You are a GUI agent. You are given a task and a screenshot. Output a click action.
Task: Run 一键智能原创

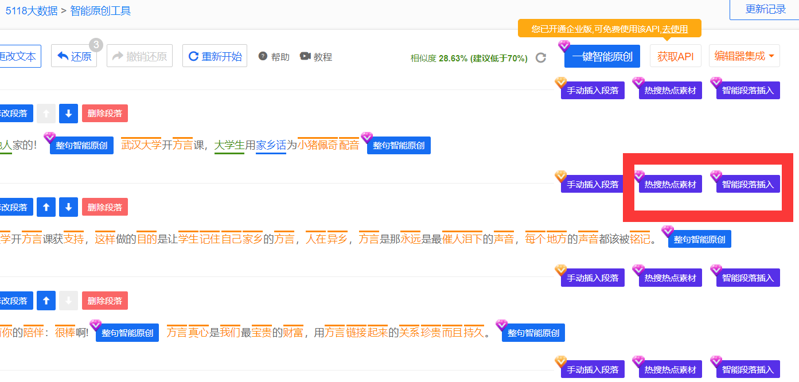click(602, 56)
